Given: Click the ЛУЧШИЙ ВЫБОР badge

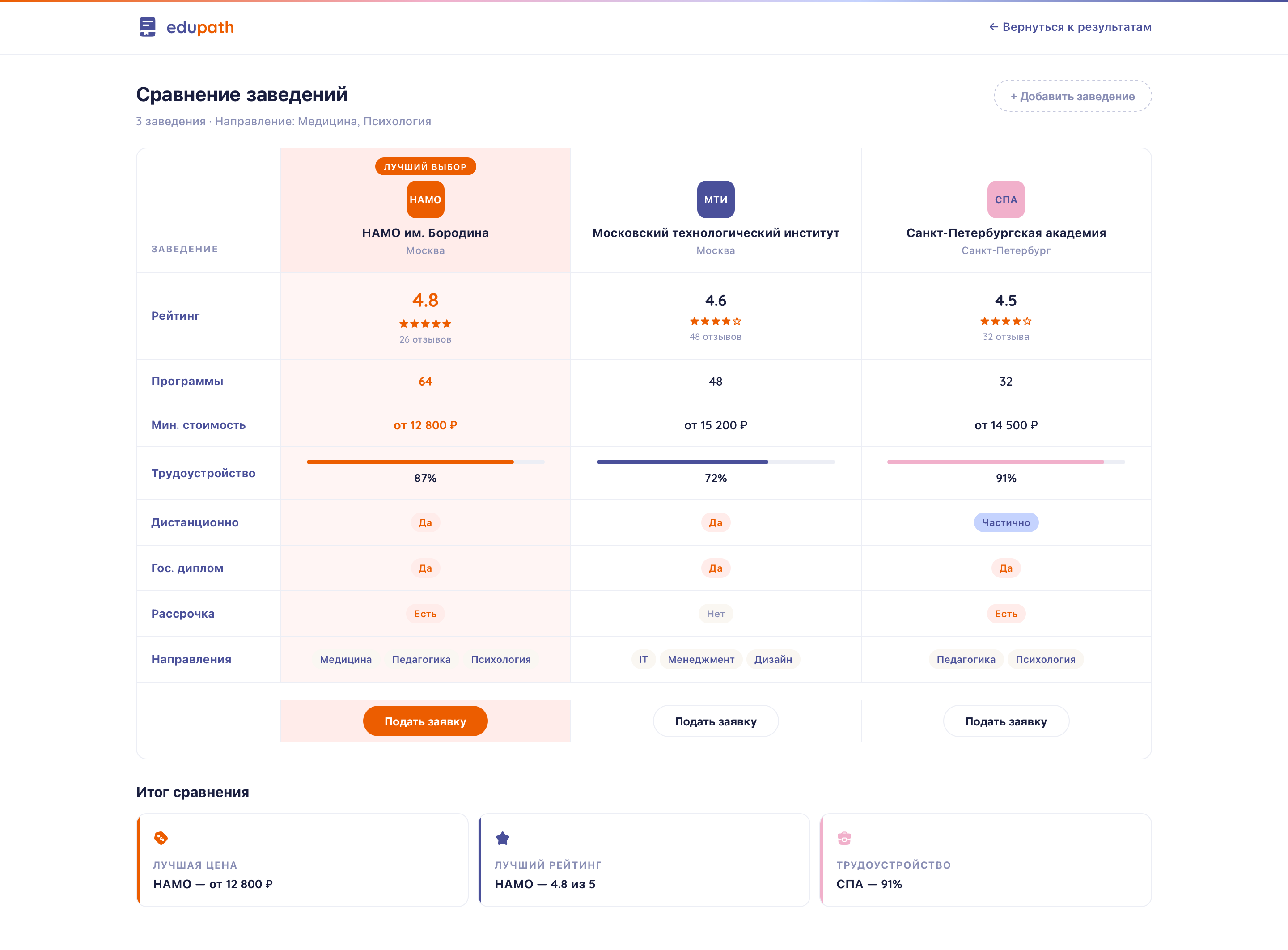Looking at the screenshot, I should (425, 167).
